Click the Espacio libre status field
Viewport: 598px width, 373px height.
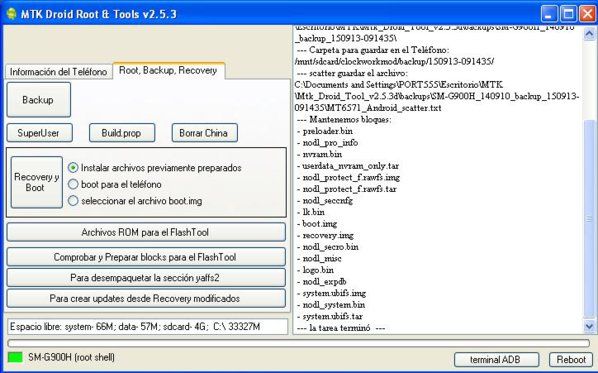tap(148, 327)
